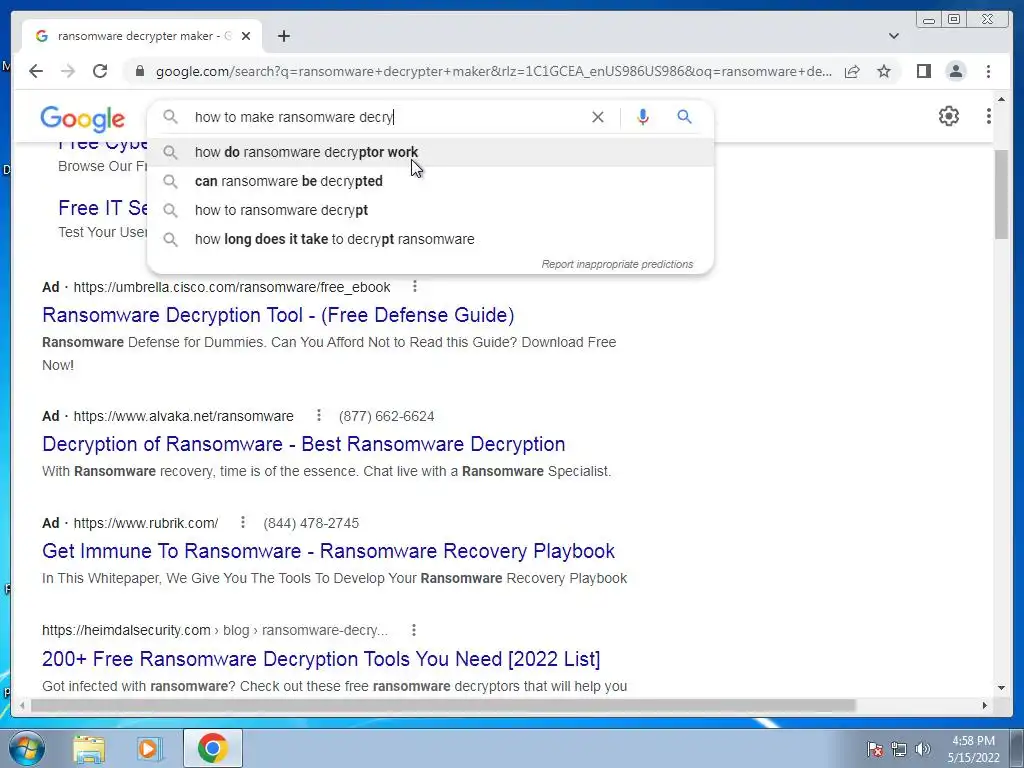
Task: Open the network tray icon
Action: [x=899, y=749]
